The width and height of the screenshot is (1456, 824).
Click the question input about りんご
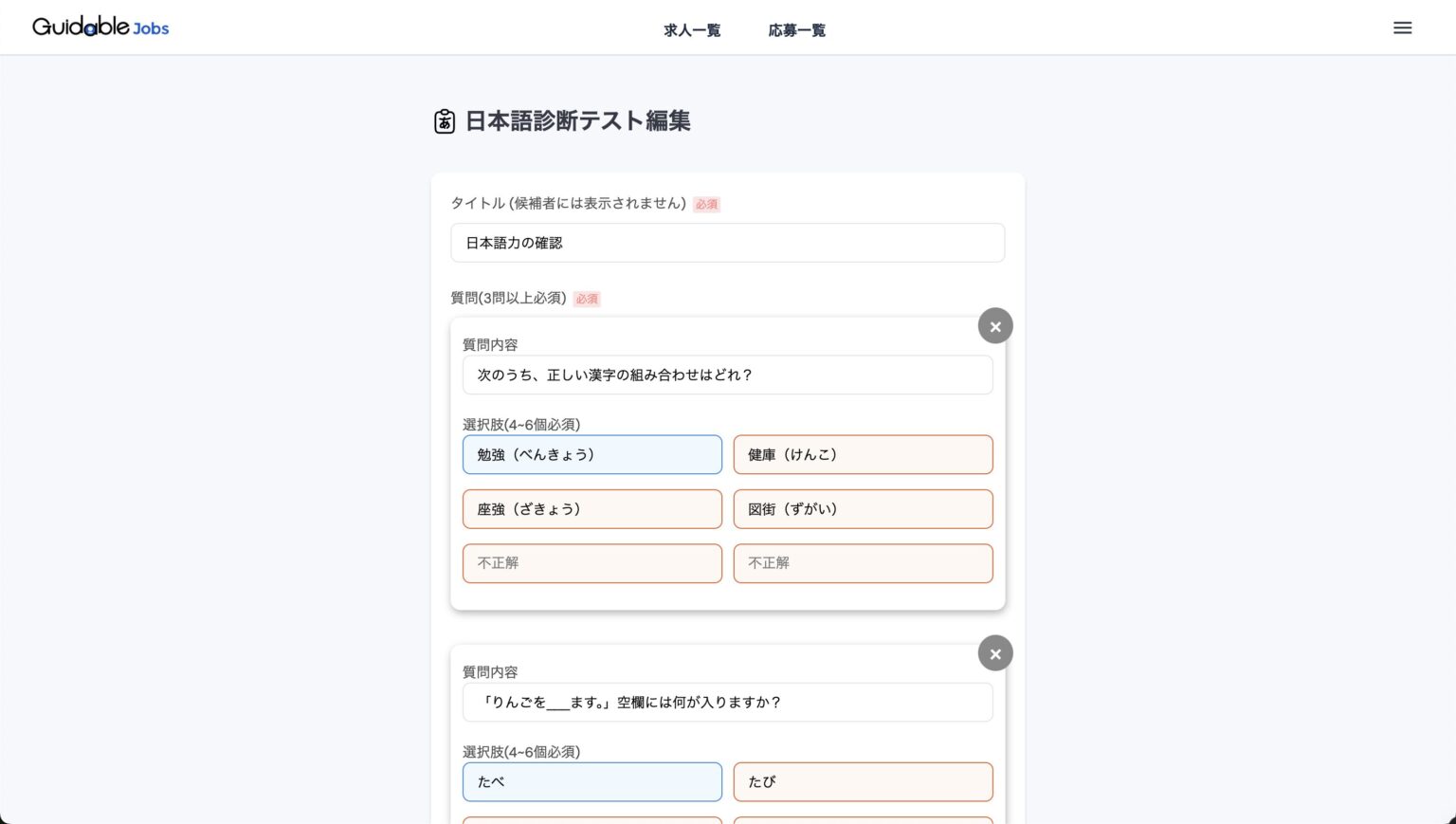tap(727, 702)
